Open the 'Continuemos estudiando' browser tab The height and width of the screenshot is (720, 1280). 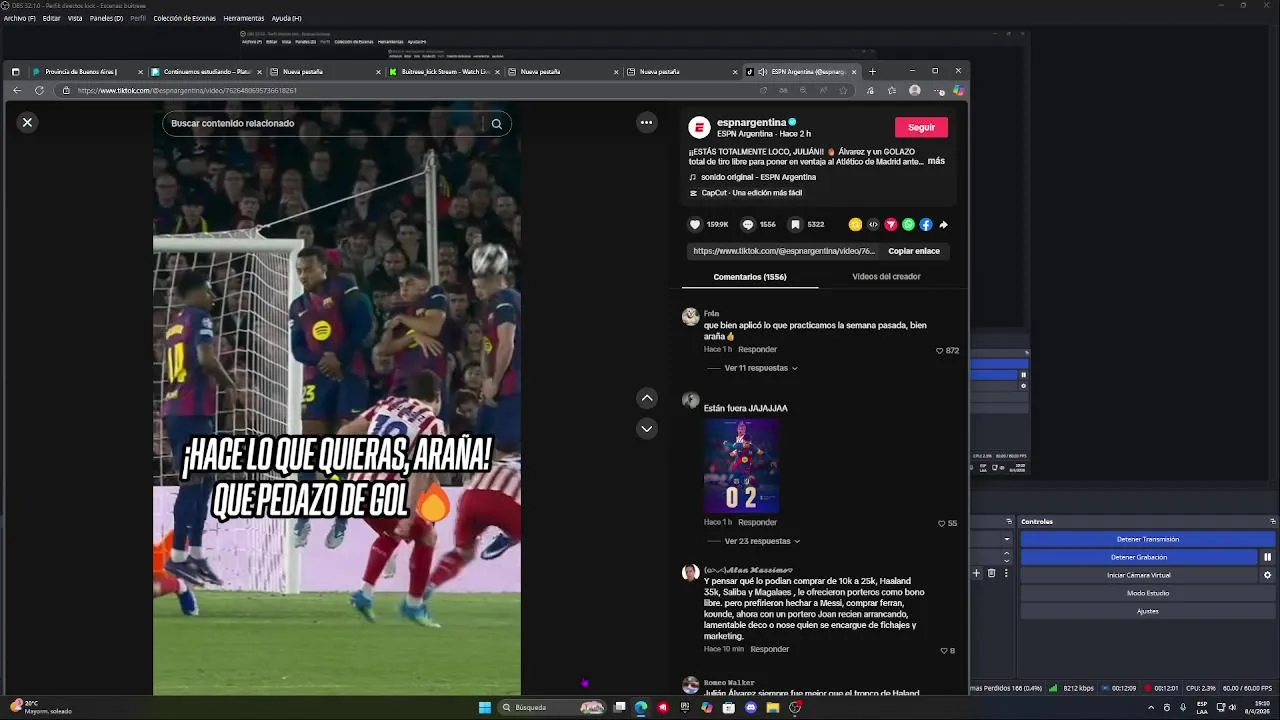click(x=206, y=72)
